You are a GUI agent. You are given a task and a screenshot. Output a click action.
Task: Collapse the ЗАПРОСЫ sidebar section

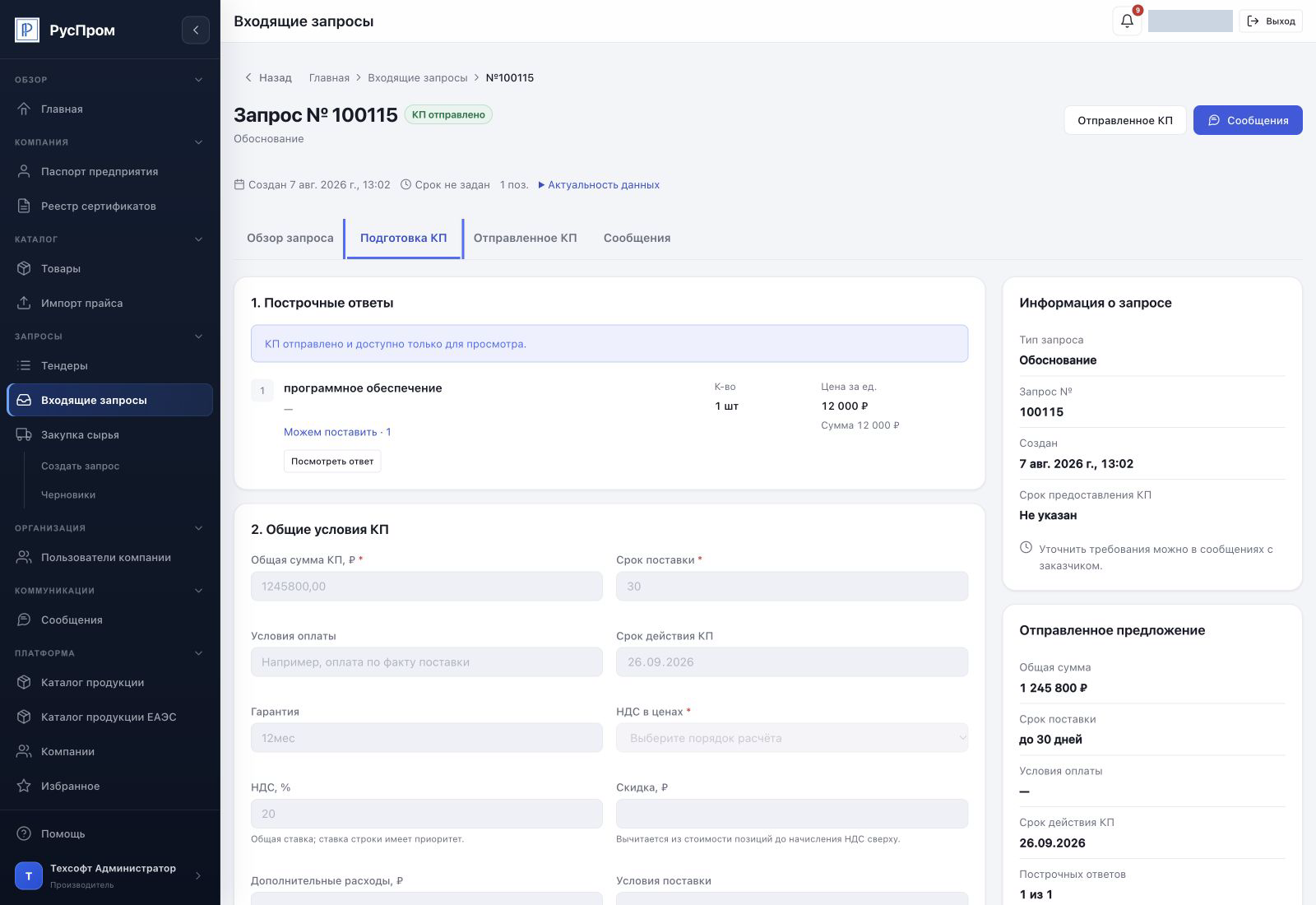pos(198,336)
